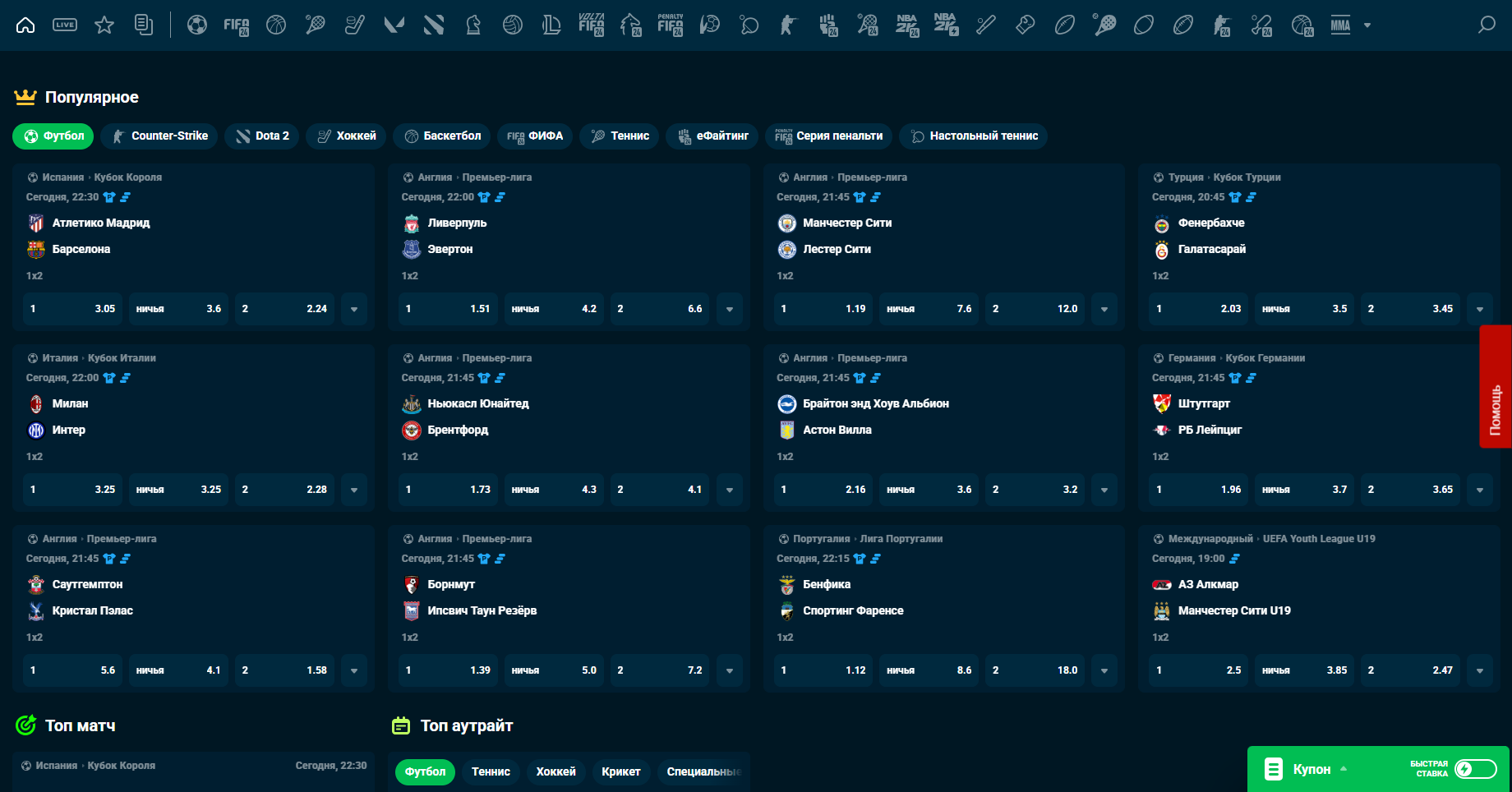The height and width of the screenshot is (792, 1512).
Task: Expand more markets for Манчестер Сити – Лестер Сити
Action: [x=1104, y=309]
